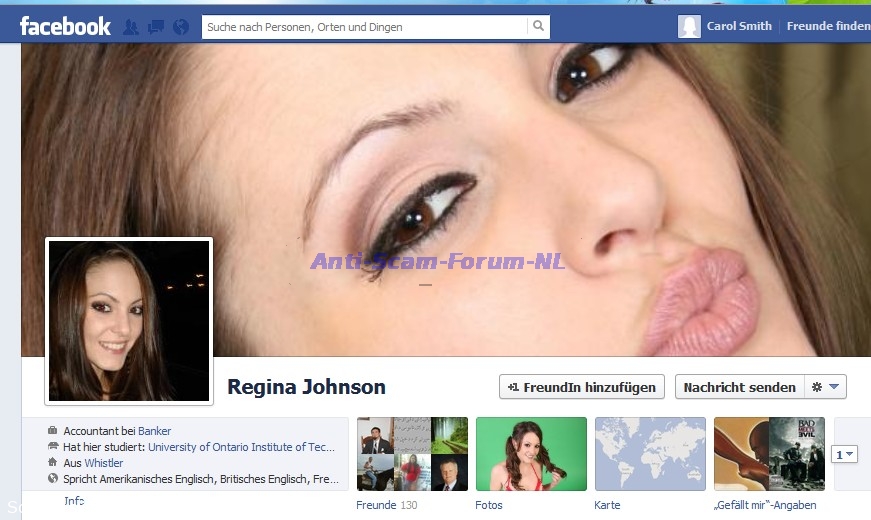The height and width of the screenshot is (520, 871).
Task: Click the search magnifier button
Action: (x=538, y=27)
